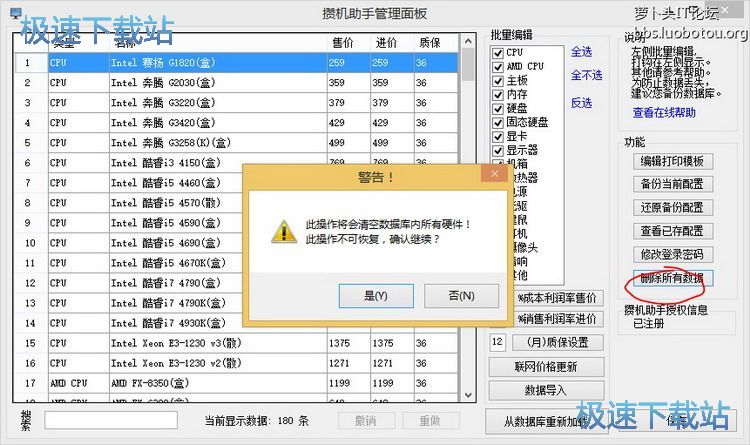Image resolution: width=750 pixels, height=445 pixels.
Task: Select row Intel 奔腾 G3220(盒)
Action: [236, 103]
